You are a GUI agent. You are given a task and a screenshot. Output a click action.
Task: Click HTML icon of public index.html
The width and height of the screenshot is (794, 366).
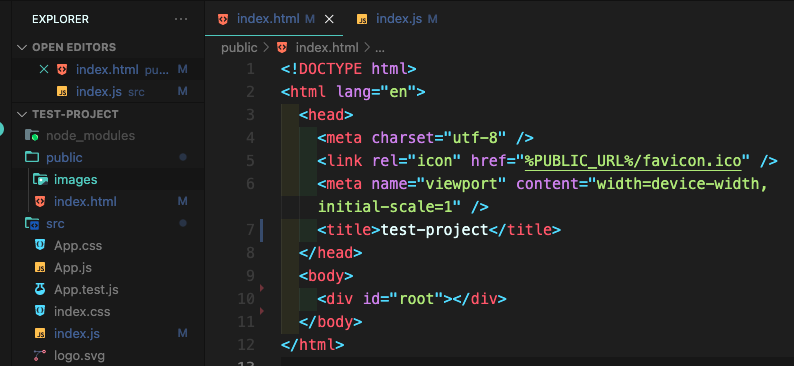point(39,201)
